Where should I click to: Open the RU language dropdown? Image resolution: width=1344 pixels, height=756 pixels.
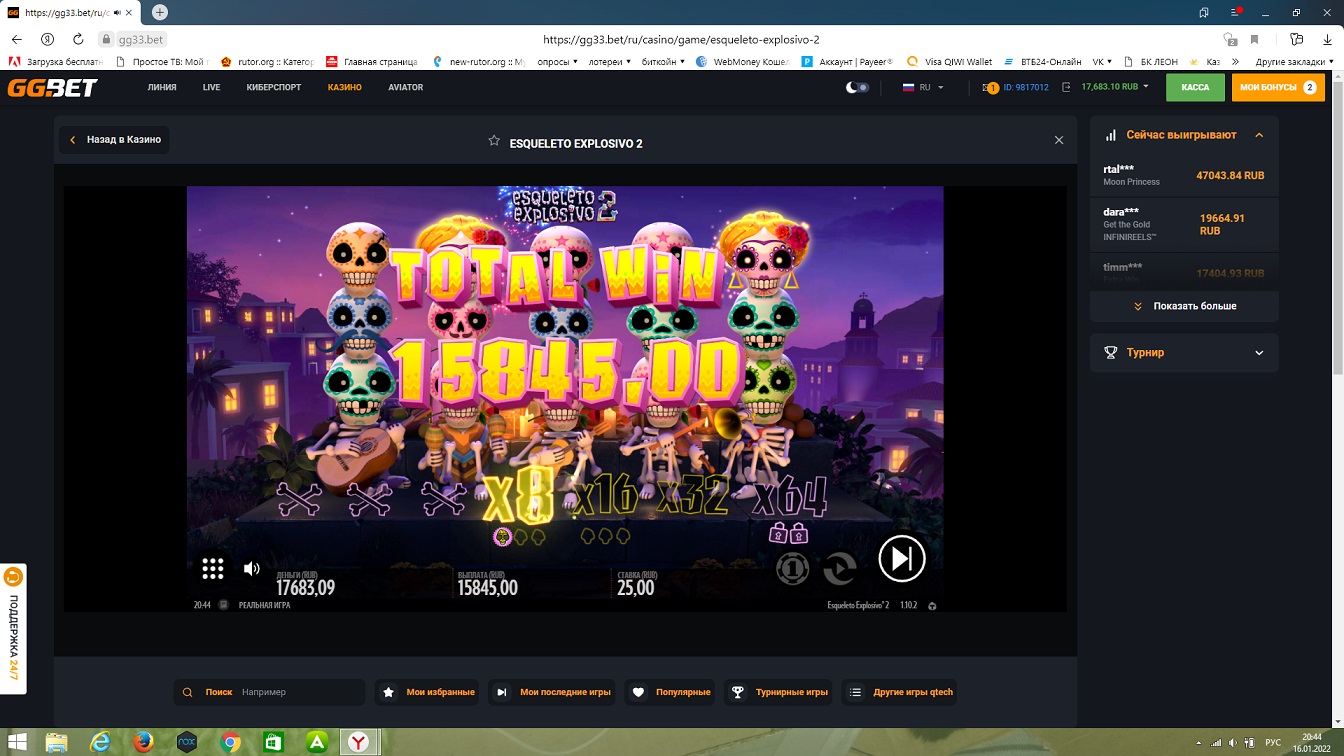(x=923, y=87)
